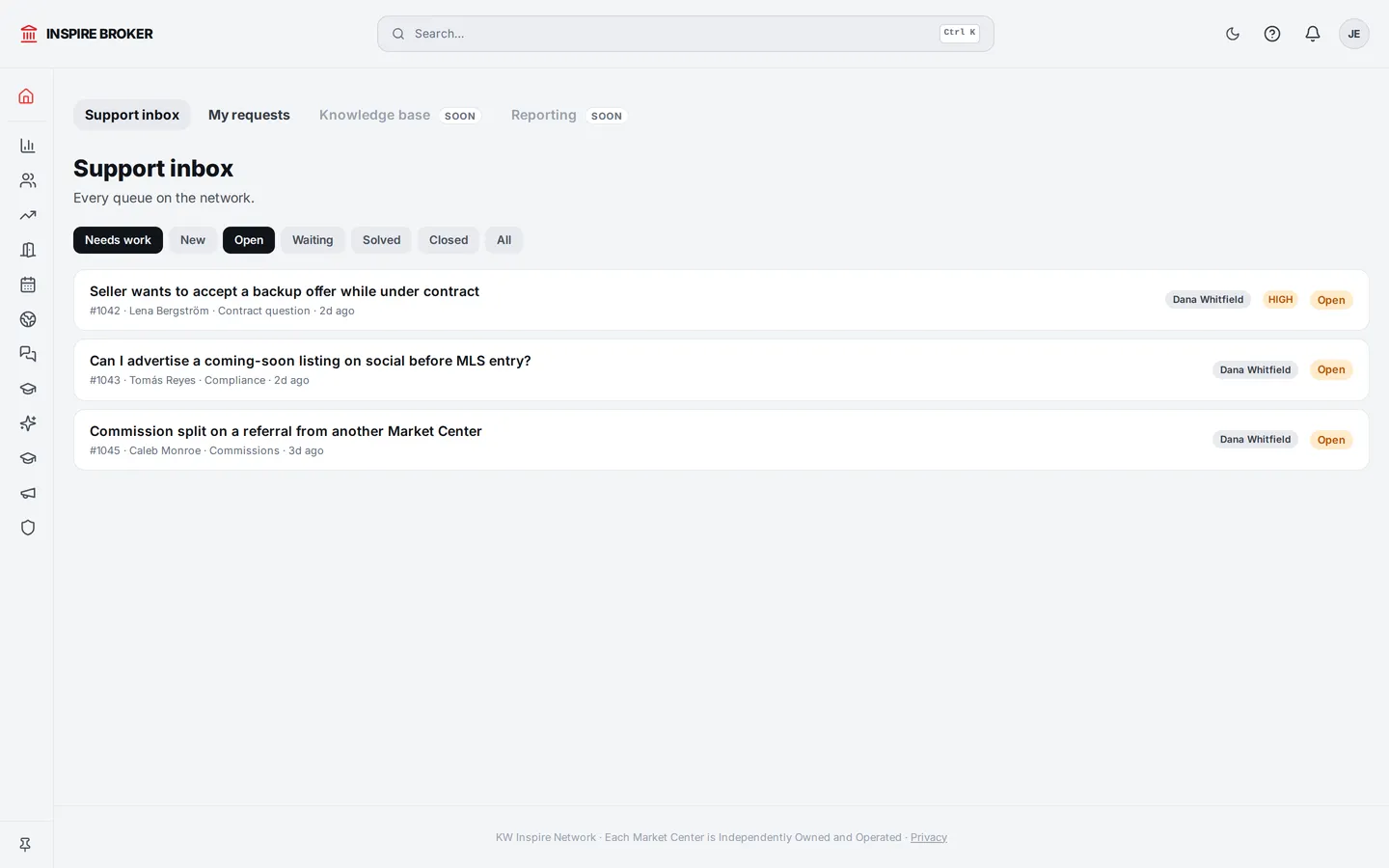Image resolution: width=1389 pixels, height=868 pixels.
Task: Open the door icon in sidebar
Action: [28, 250]
